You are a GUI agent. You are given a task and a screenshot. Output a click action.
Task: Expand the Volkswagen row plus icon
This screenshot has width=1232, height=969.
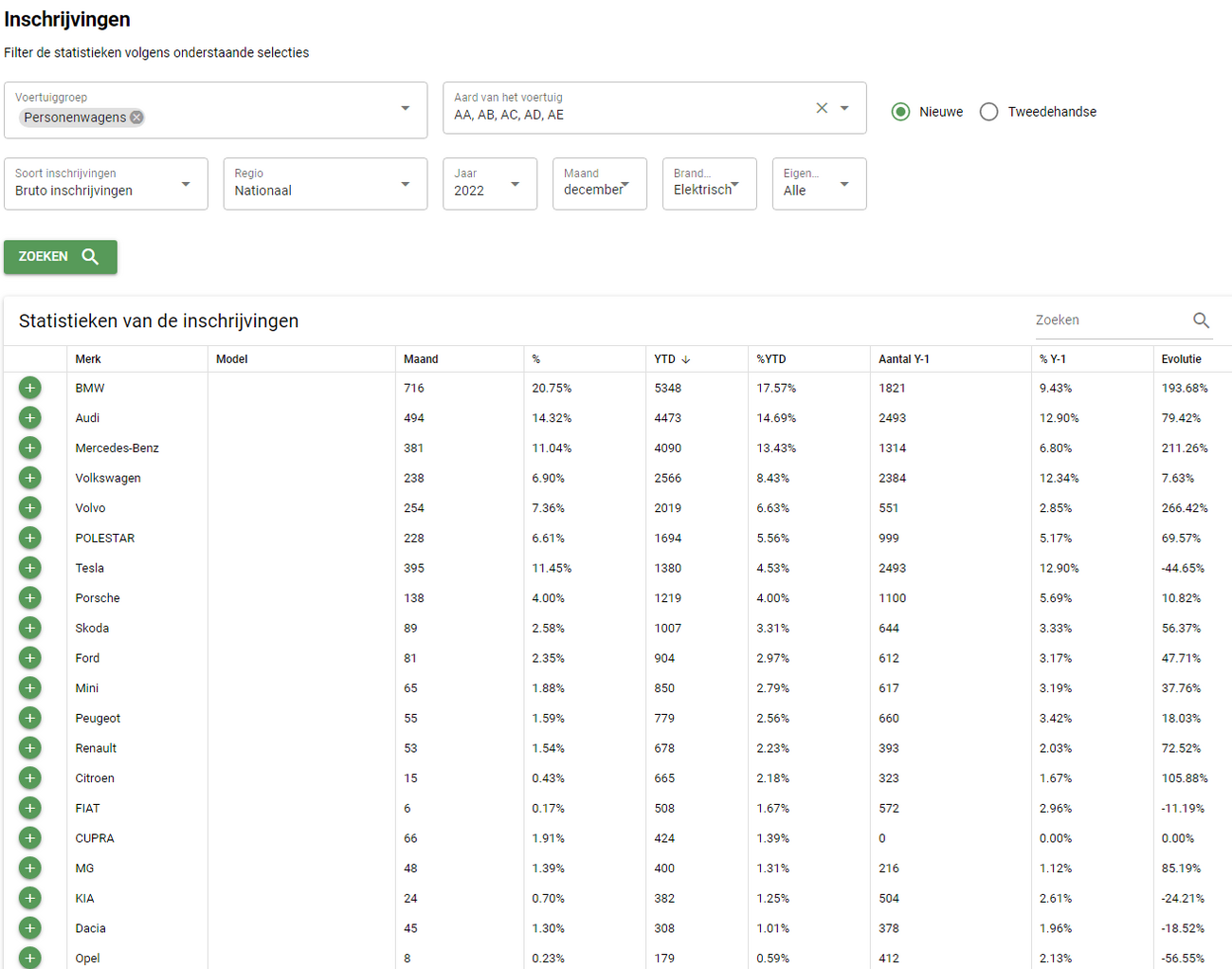30,478
